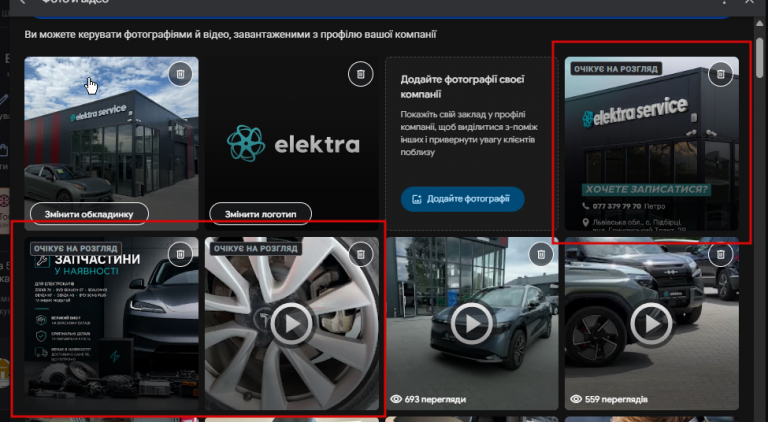Delete the pending wheel video

click(x=360, y=254)
